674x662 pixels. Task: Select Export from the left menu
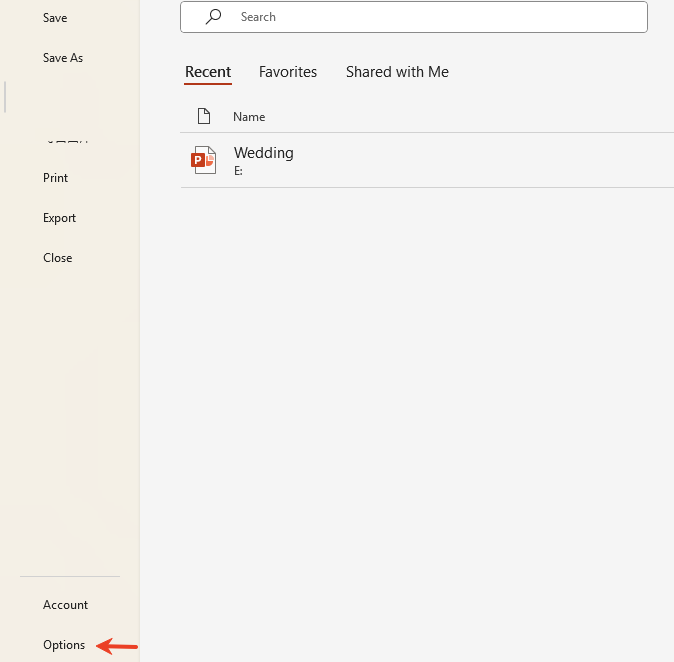point(59,218)
